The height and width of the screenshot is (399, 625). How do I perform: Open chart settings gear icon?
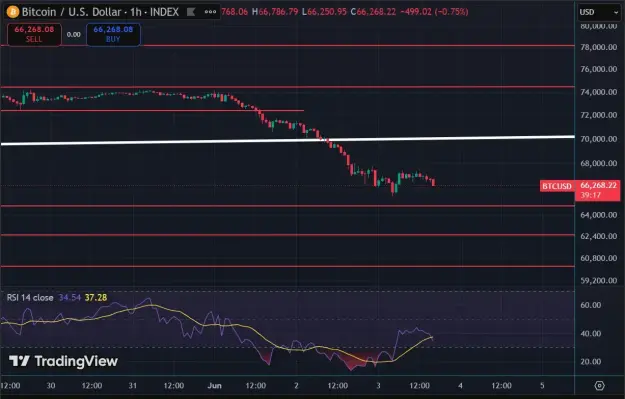599,385
